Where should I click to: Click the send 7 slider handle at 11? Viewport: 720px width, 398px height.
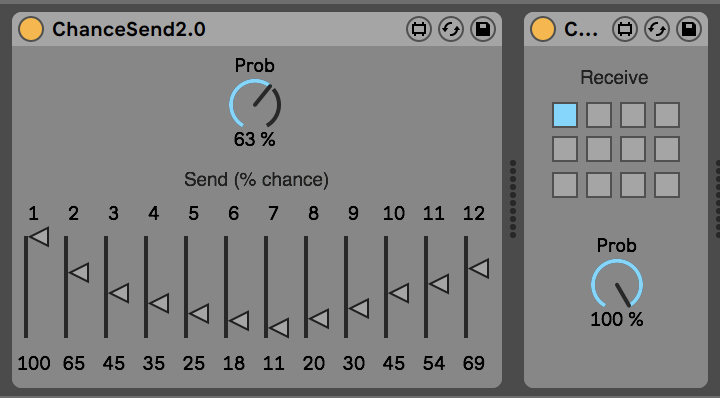(279, 328)
